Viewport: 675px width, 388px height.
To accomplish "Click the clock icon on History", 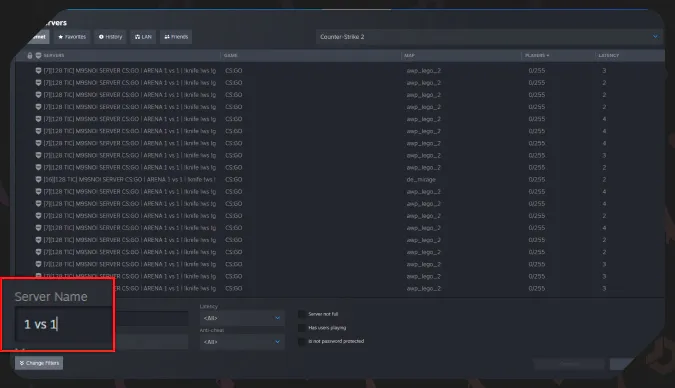I will pos(101,37).
